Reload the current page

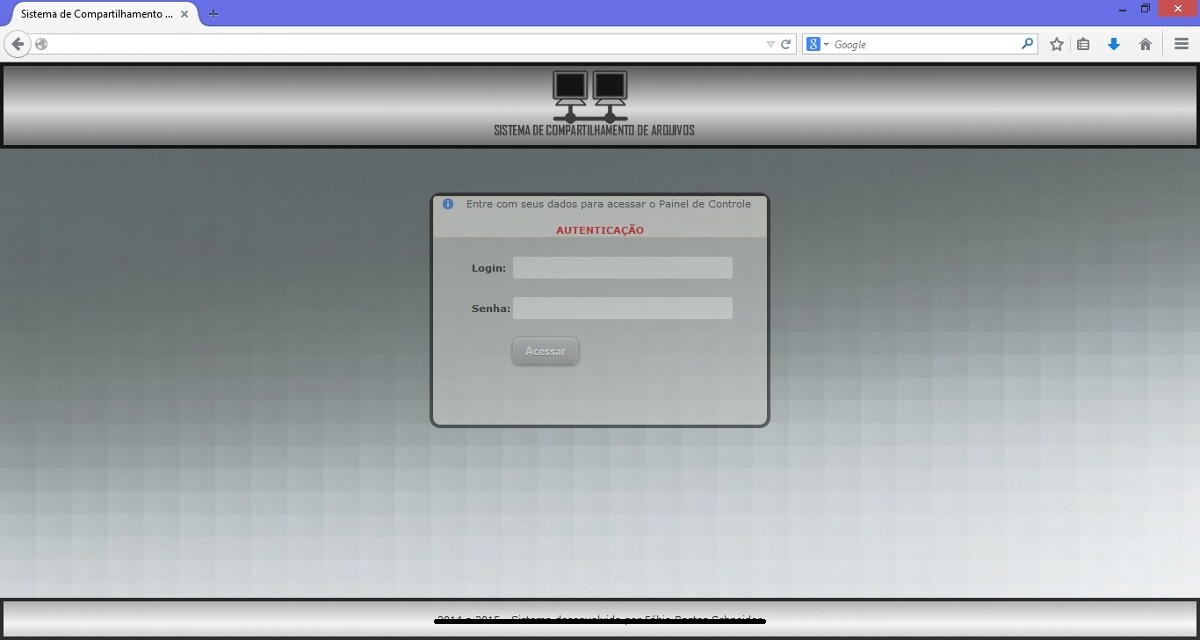pos(786,44)
